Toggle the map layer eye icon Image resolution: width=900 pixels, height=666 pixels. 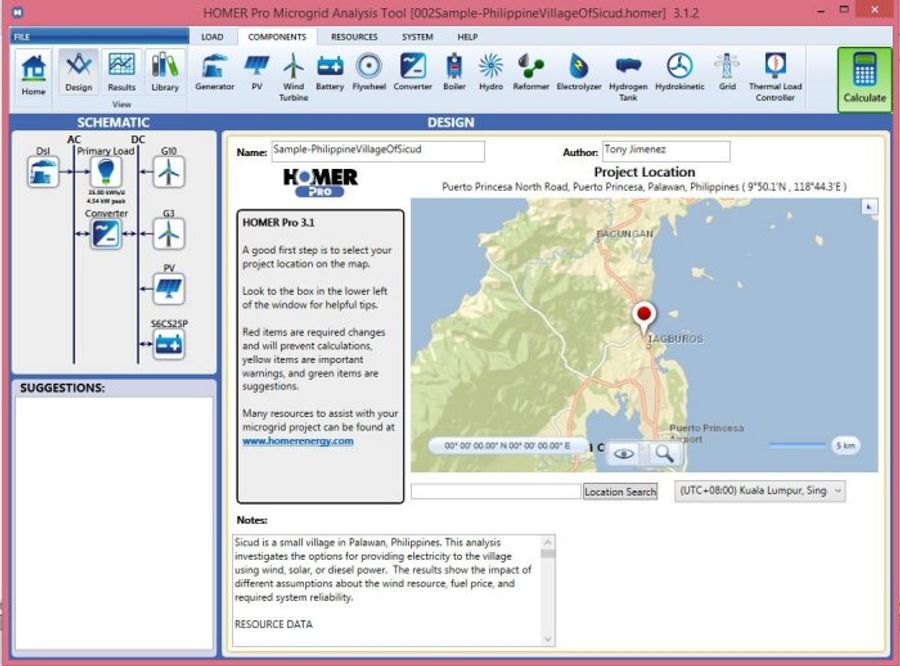tap(622, 453)
